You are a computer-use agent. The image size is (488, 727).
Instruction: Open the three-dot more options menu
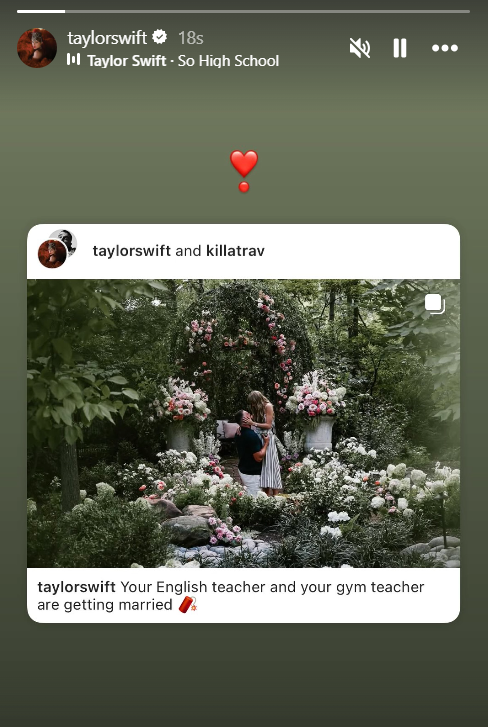(x=445, y=48)
